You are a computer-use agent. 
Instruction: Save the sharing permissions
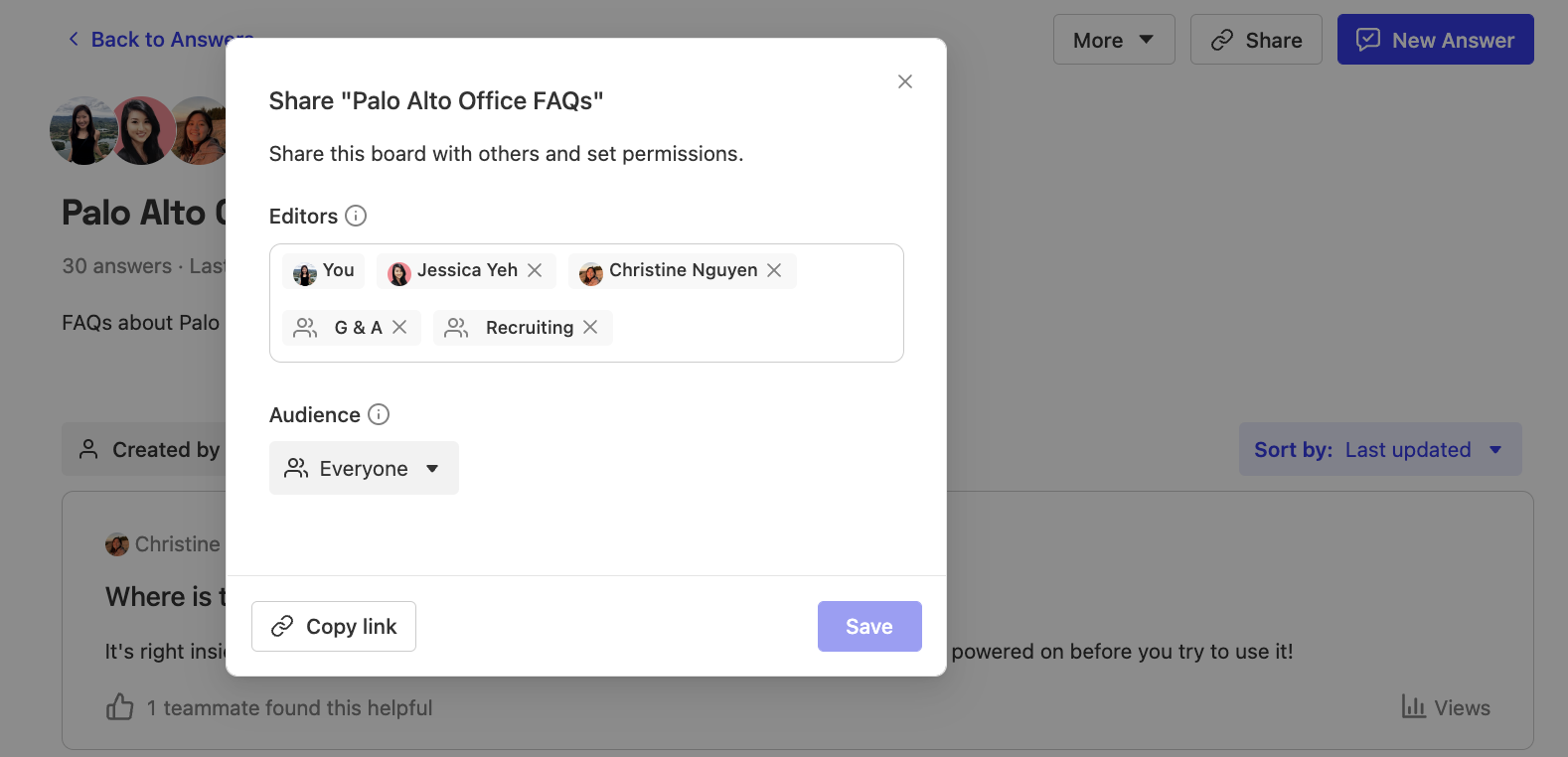pos(868,626)
